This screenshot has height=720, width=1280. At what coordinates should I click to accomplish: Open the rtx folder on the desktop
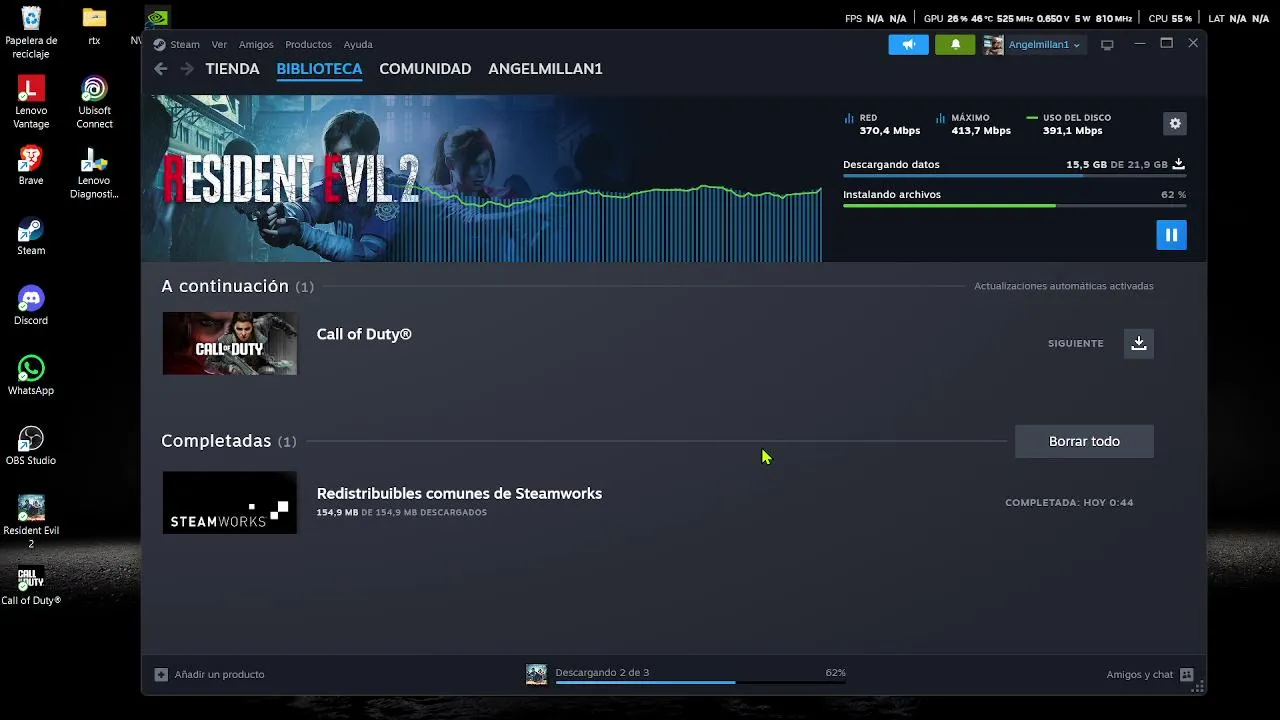pos(94,27)
